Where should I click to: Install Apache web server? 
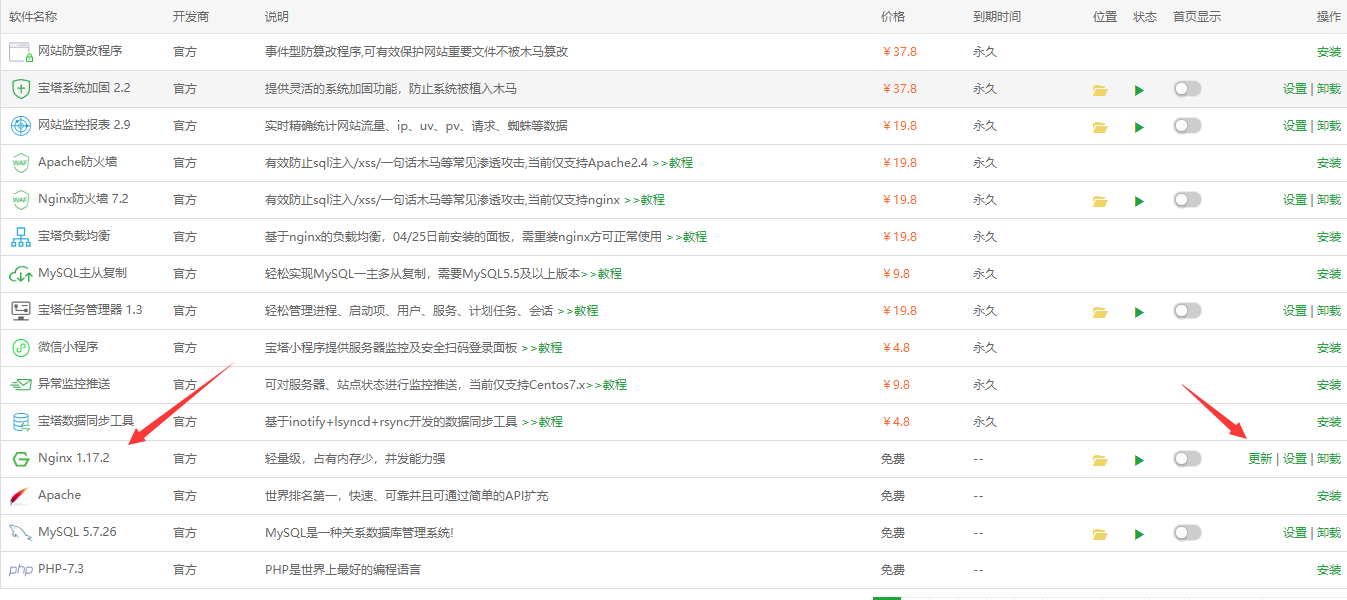click(x=1329, y=496)
